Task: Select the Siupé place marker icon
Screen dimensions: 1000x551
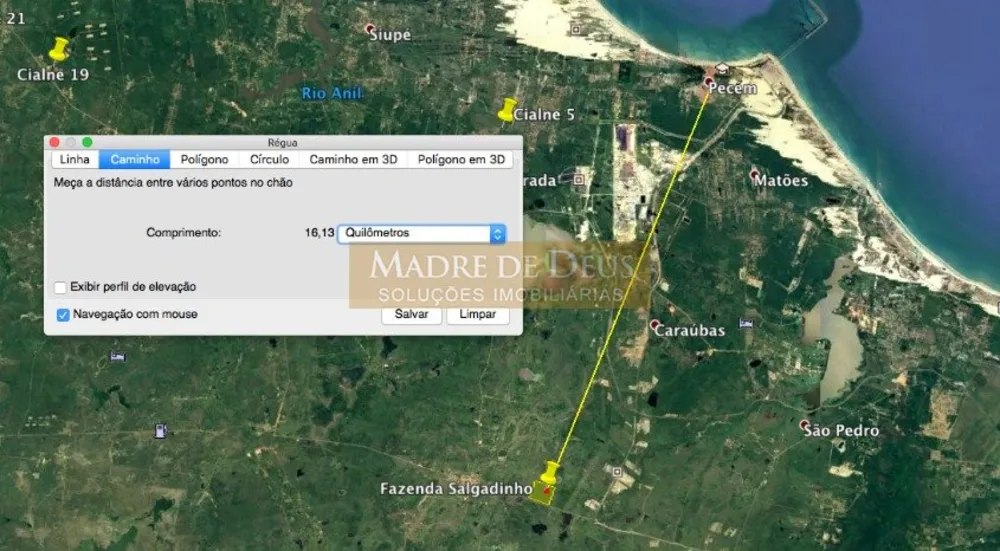Action: pyautogui.click(x=369, y=29)
